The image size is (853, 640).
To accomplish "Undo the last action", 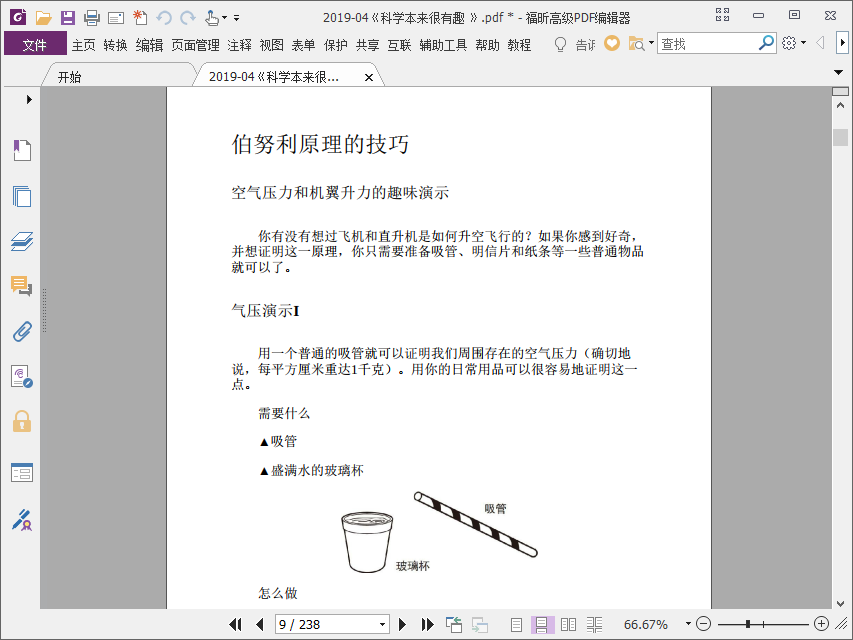I will [x=164, y=18].
